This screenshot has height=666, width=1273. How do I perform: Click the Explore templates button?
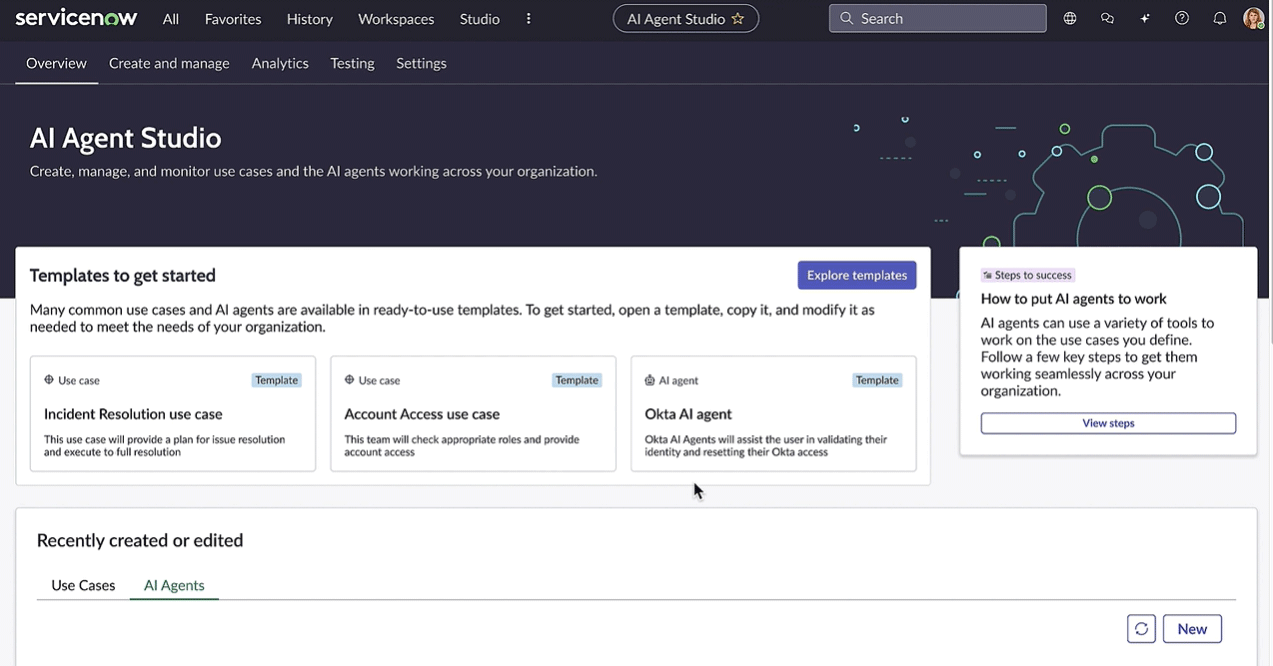[x=857, y=275]
